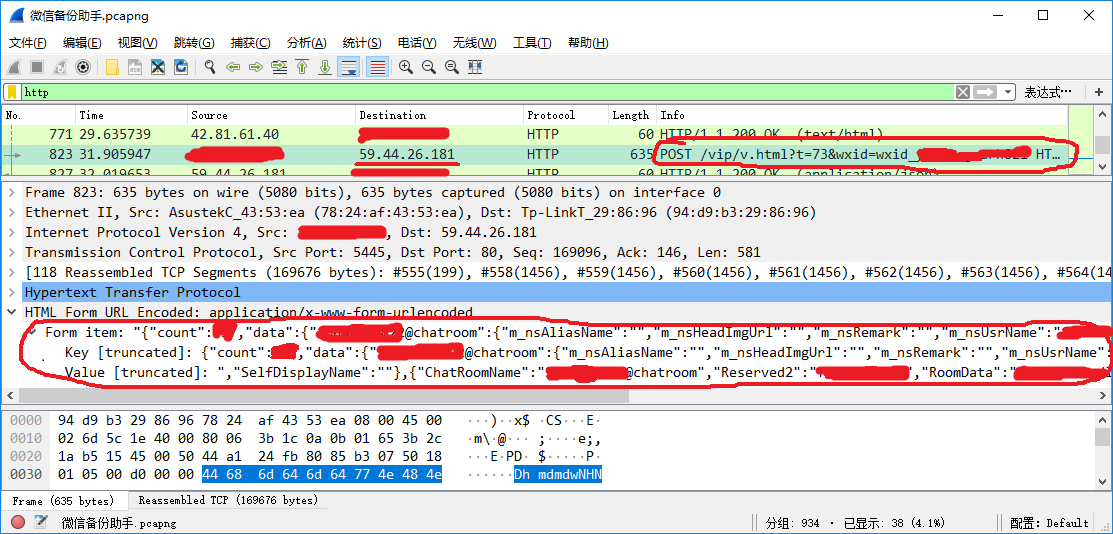Image resolution: width=1113 pixels, height=534 pixels.
Task: Open the 跳转(G) menu
Action: point(194,43)
